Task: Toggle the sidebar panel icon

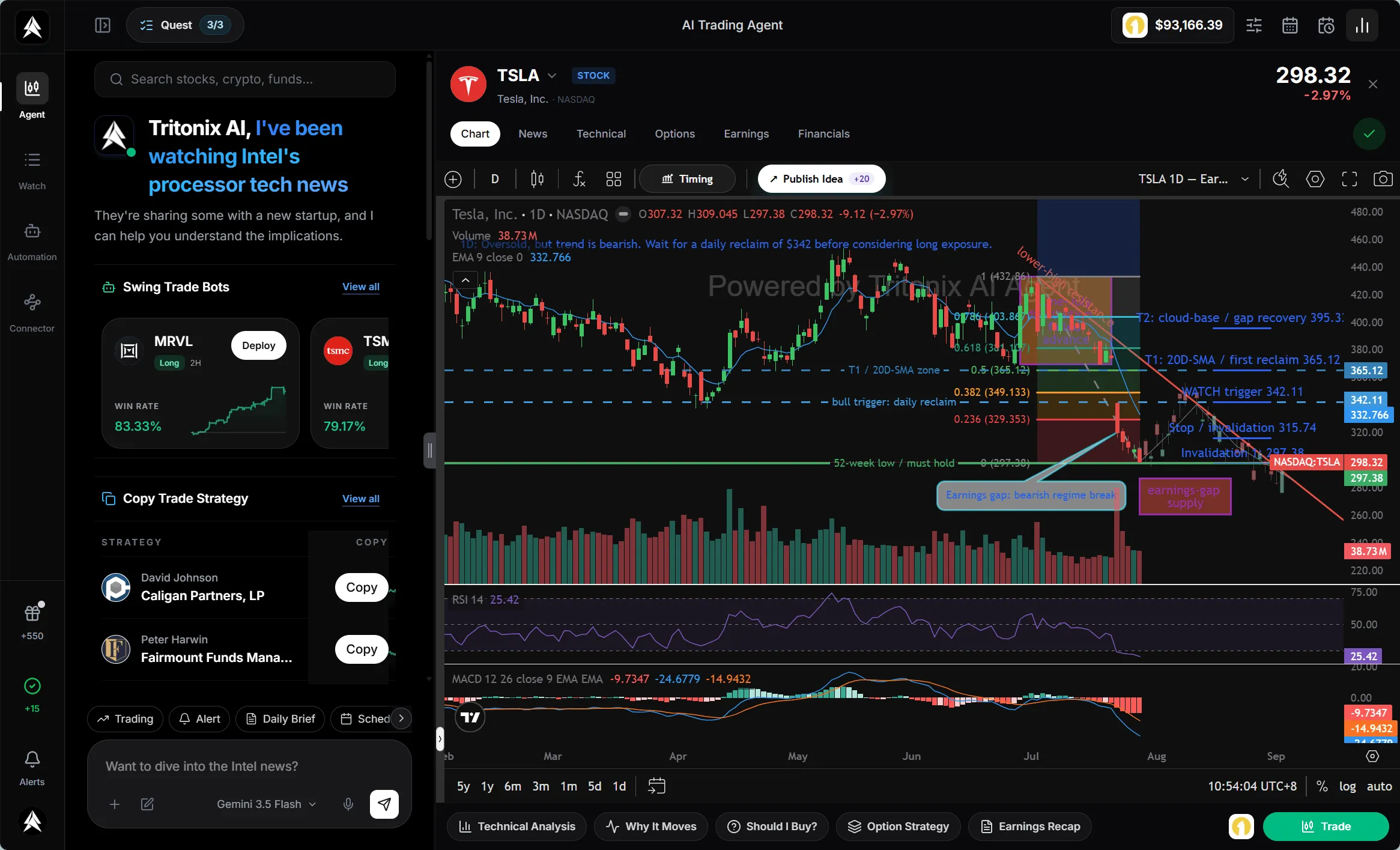Action: point(103,25)
